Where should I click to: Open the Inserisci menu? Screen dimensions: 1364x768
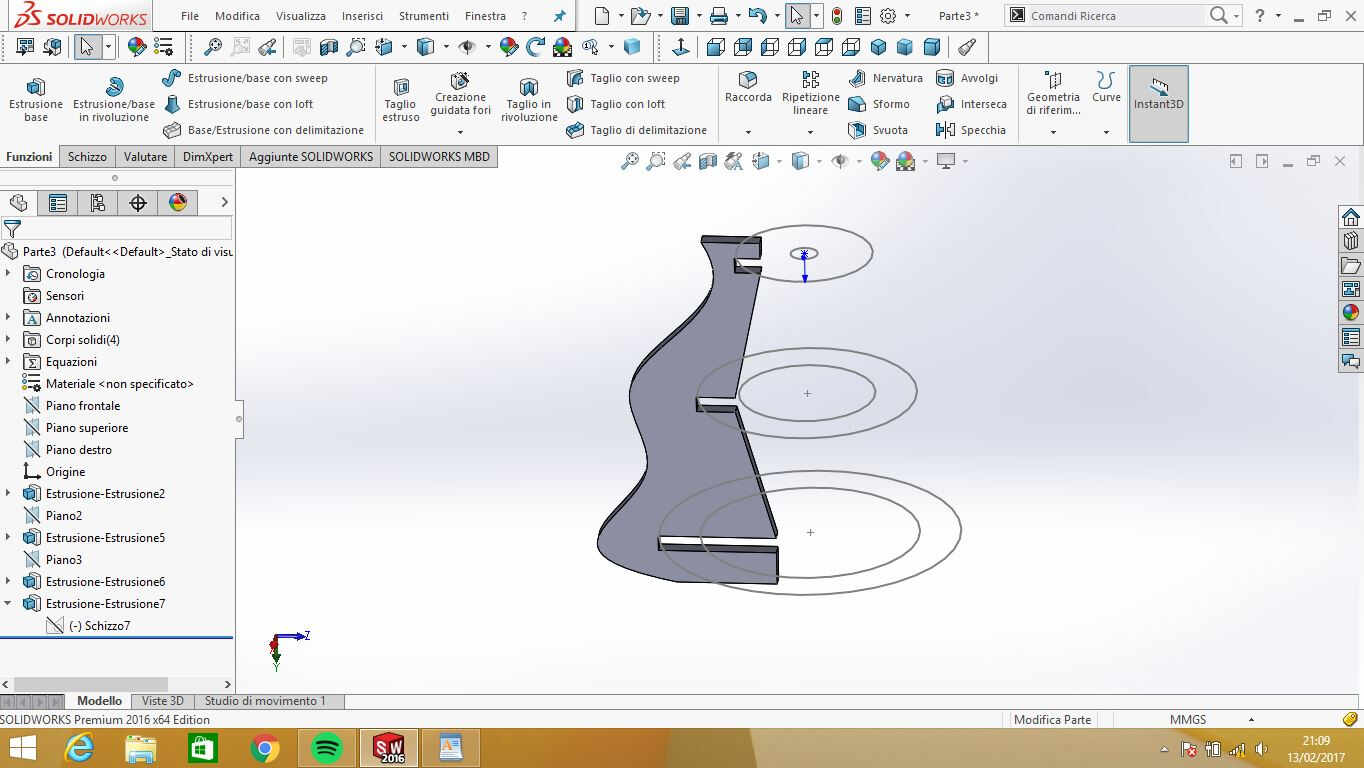click(x=362, y=16)
